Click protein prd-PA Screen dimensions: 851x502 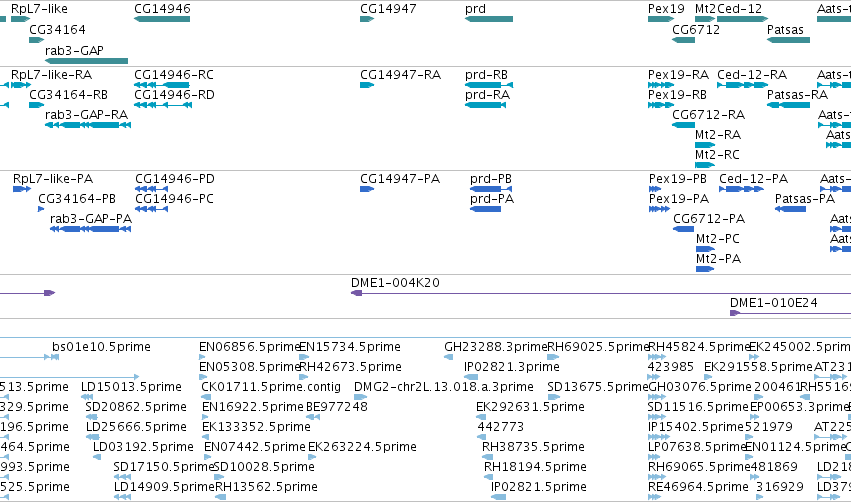pyautogui.click(x=492, y=199)
